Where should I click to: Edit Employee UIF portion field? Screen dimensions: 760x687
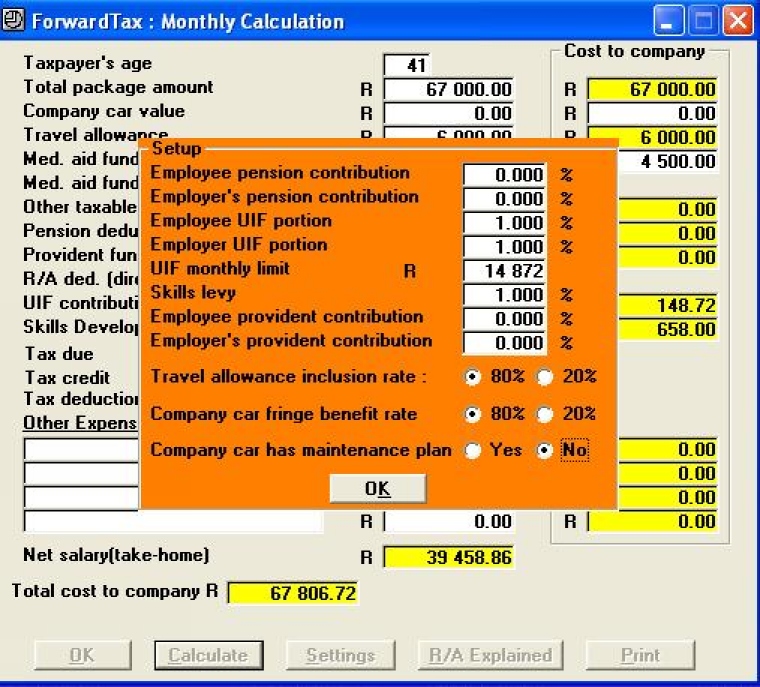coord(505,223)
